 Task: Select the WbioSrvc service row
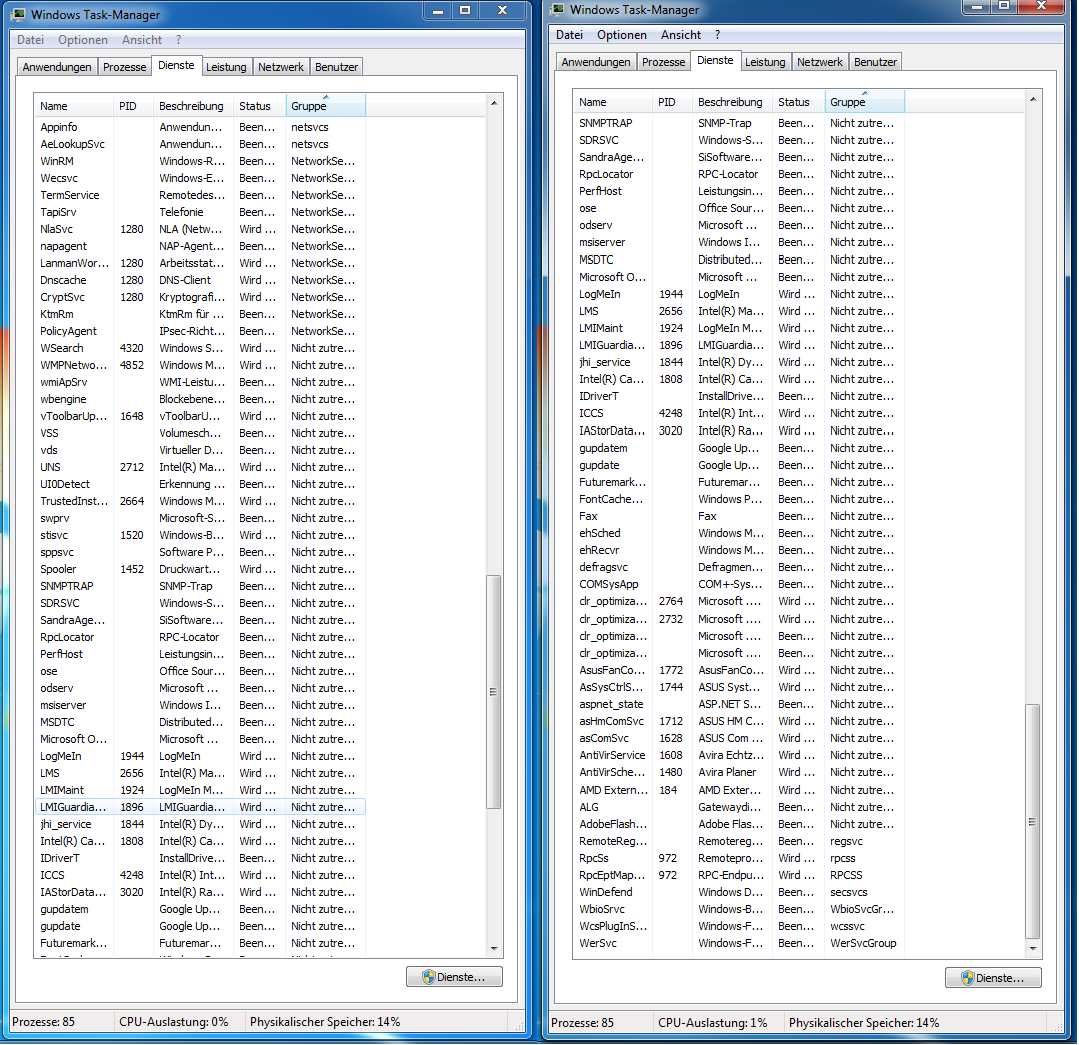(739, 909)
